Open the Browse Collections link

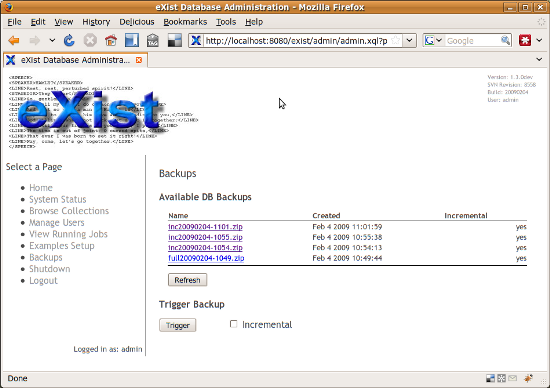click(x=69, y=211)
